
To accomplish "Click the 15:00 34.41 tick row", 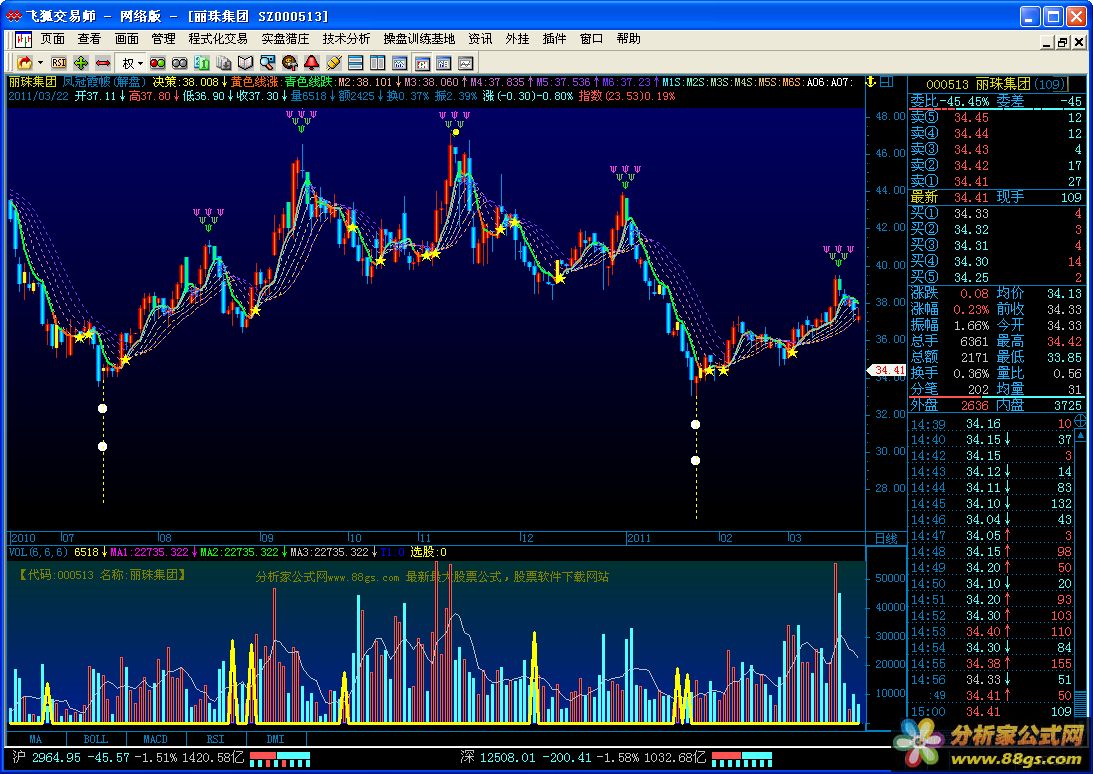I will (x=991, y=712).
